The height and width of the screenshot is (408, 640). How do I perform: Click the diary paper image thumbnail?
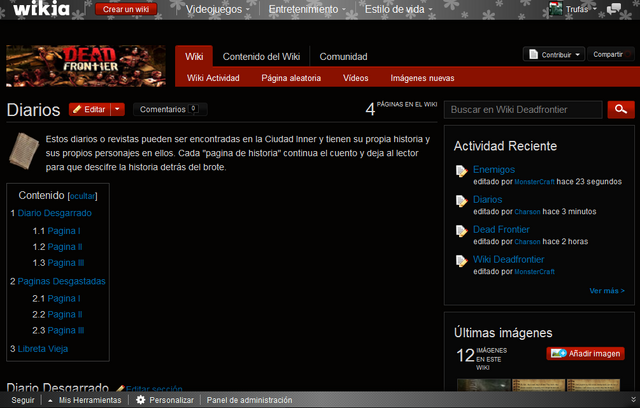coord(23,151)
